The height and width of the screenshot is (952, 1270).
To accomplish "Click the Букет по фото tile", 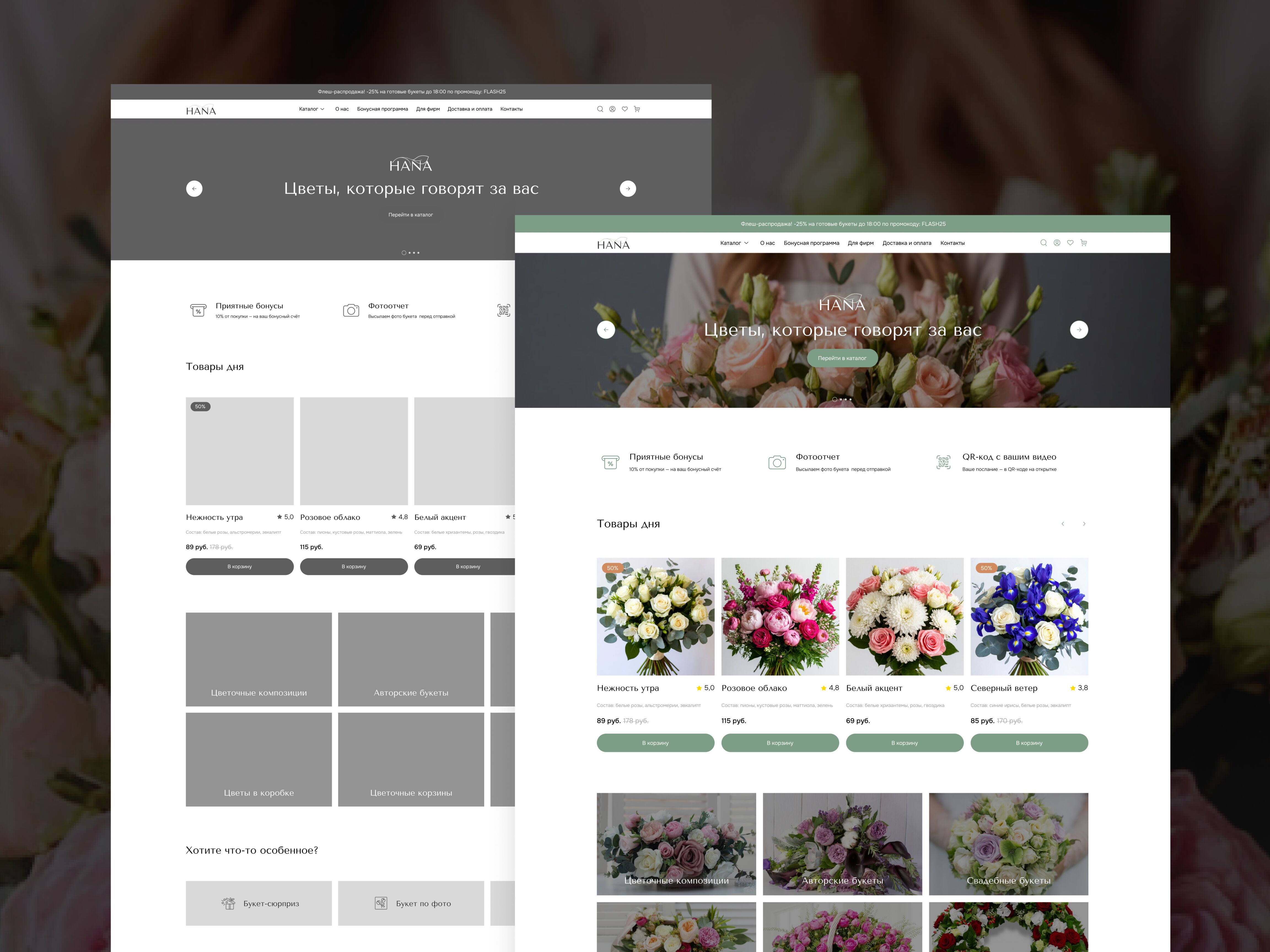I will tap(411, 903).
